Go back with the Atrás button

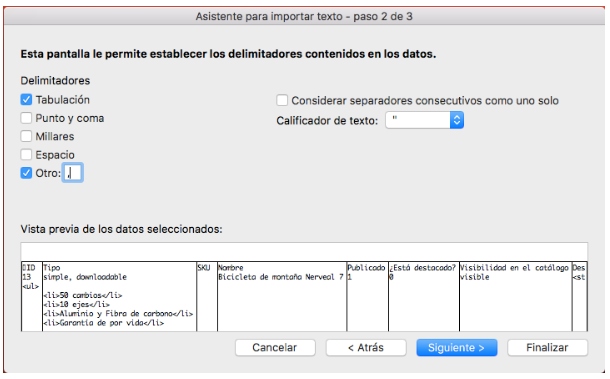click(366, 347)
